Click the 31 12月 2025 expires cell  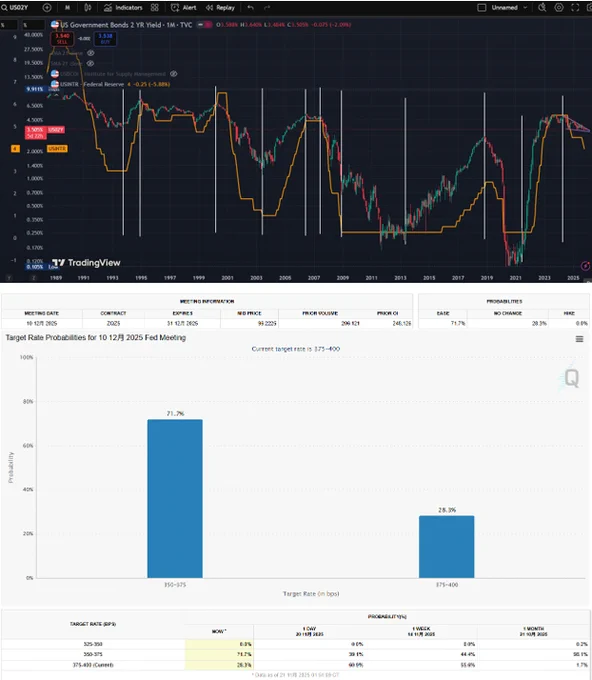tap(183, 324)
